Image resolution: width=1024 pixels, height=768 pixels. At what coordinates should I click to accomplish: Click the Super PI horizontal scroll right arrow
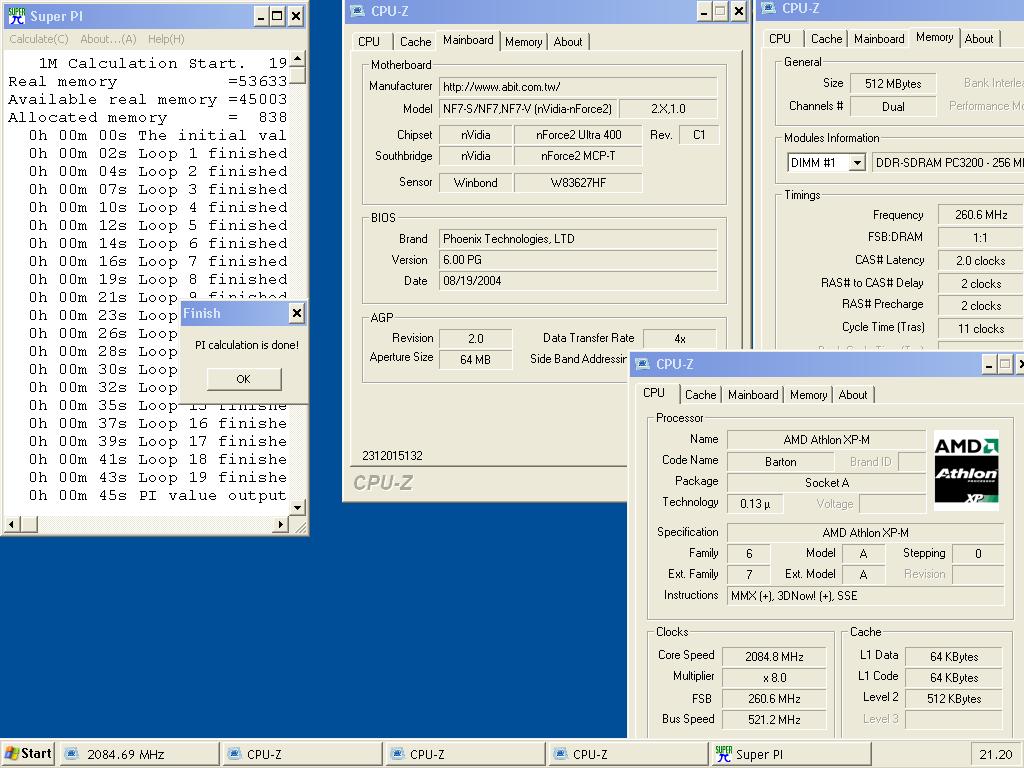(280, 524)
